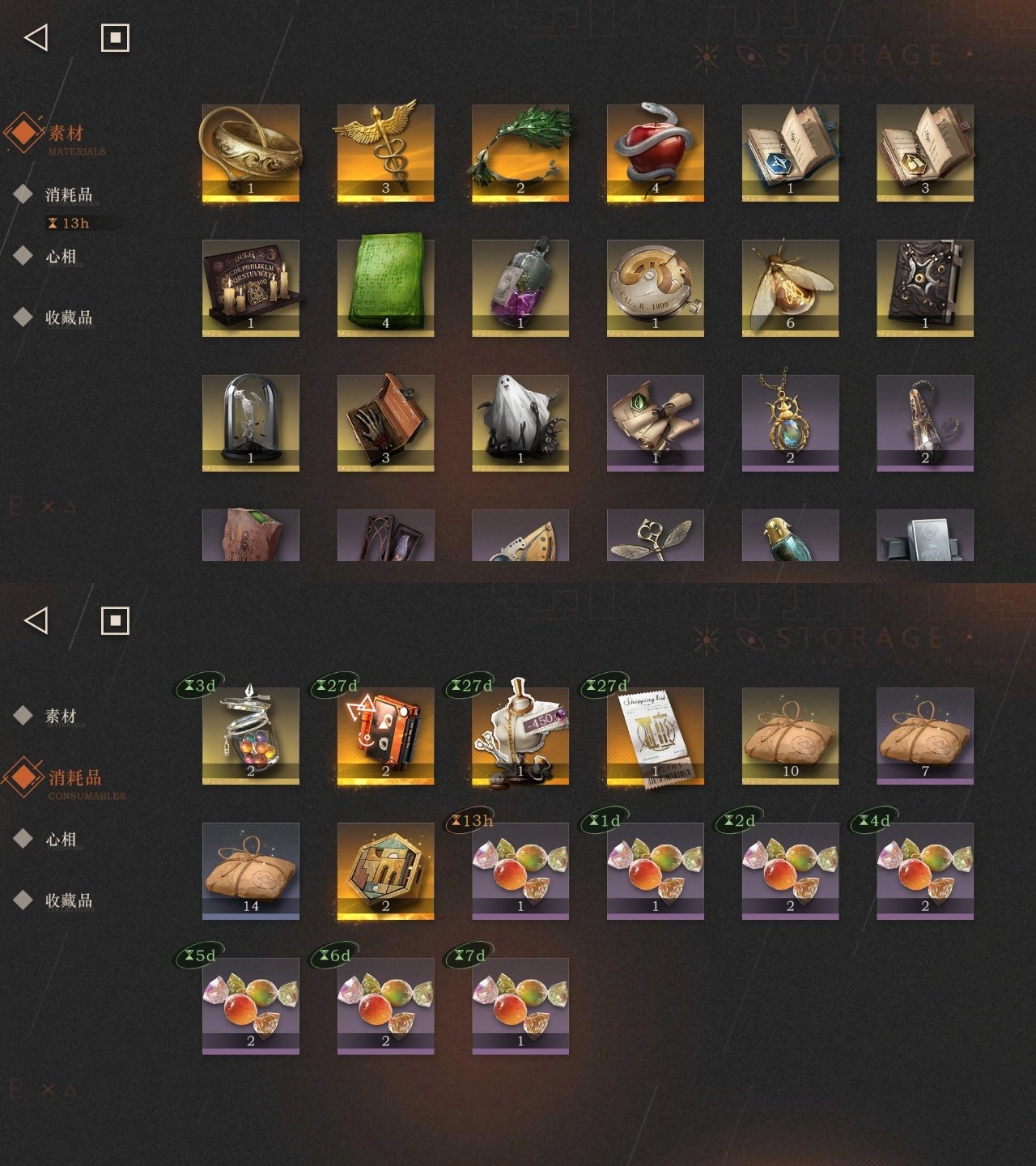The height and width of the screenshot is (1166, 1036).
Task: Open the hexagonal stained glass badge
Action: pyautogui.click(x=385, y=870)
